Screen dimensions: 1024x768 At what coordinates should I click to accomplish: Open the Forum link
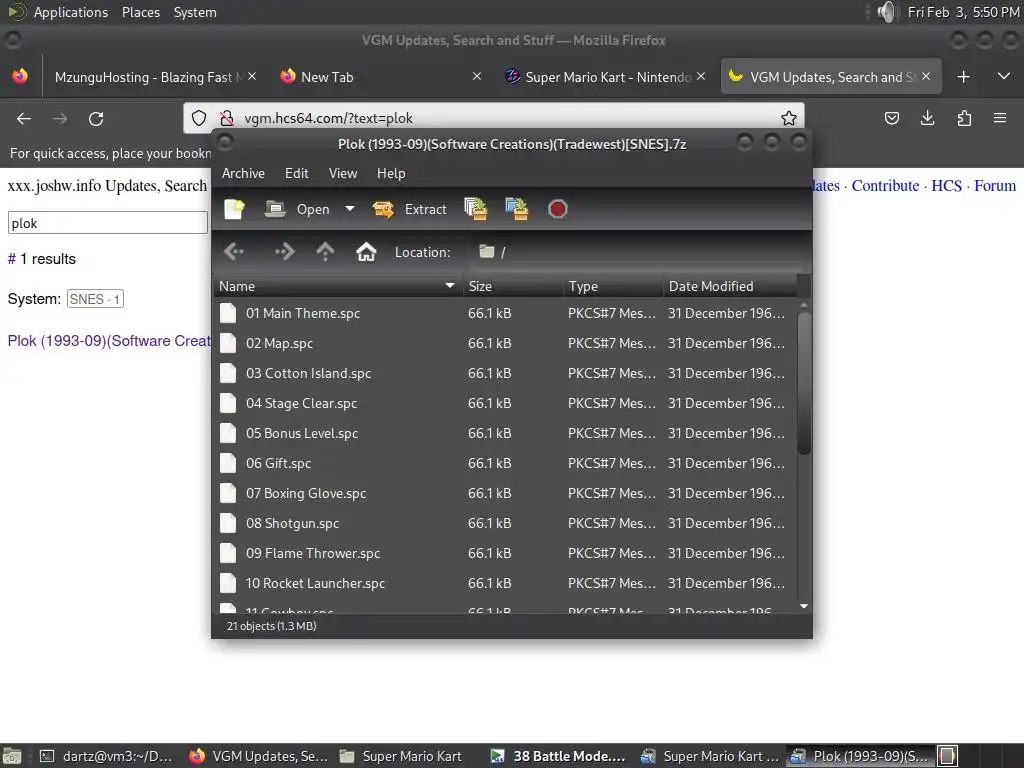pyautogui.click(x=995, y=185)
